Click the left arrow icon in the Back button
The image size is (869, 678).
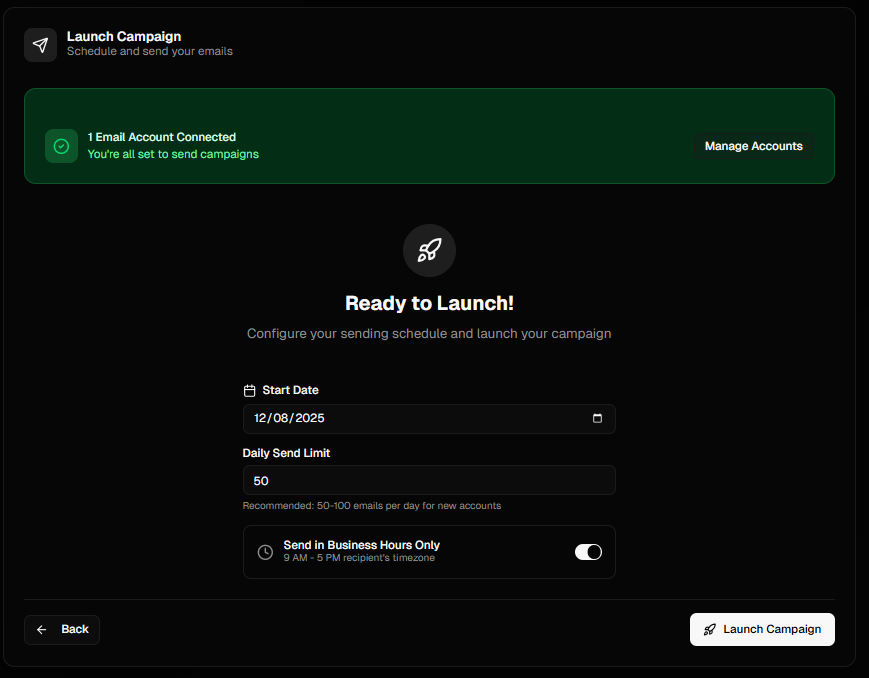pos(42,630)
